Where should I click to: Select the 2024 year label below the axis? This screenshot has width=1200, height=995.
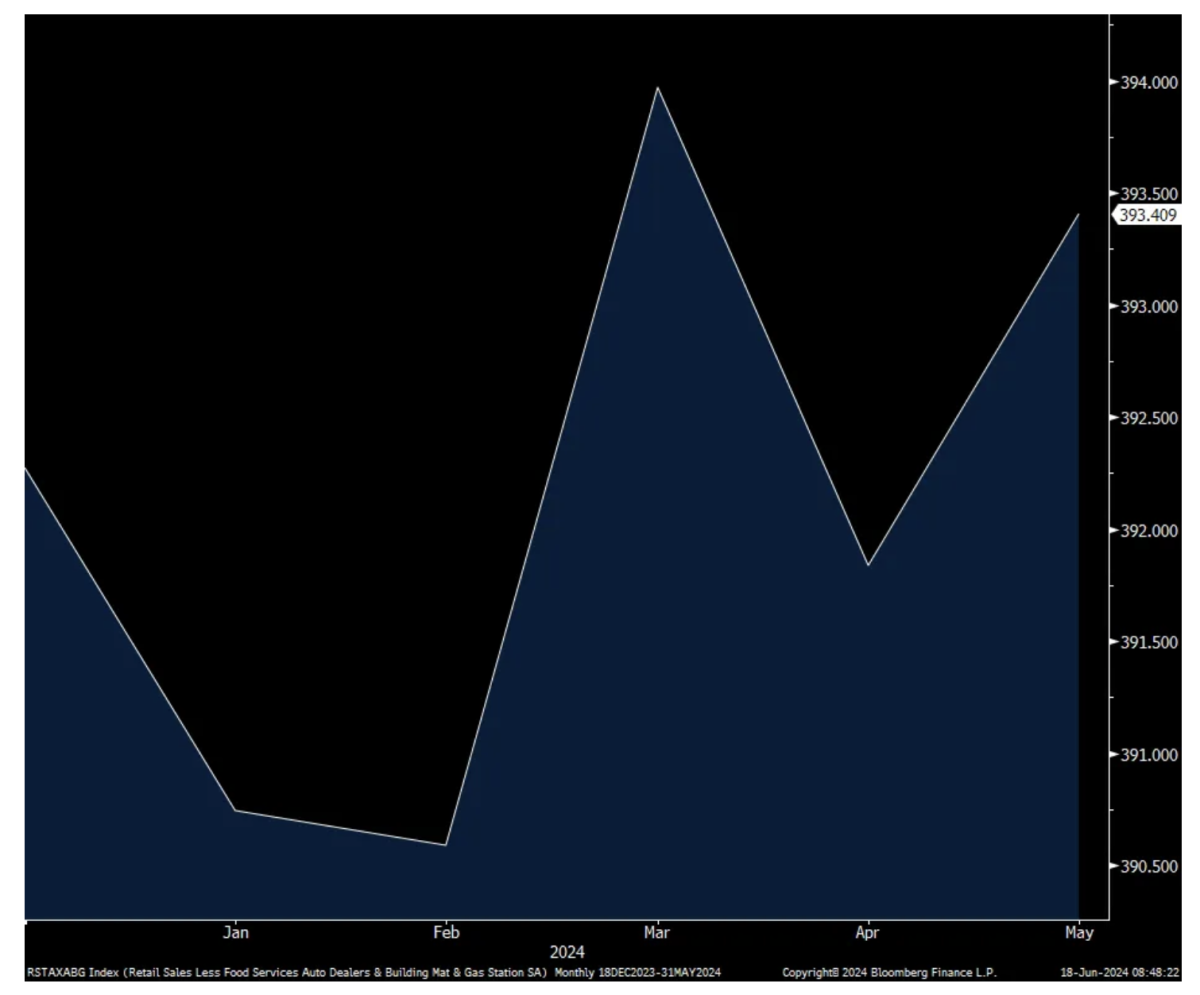click(x=567, y=952)
